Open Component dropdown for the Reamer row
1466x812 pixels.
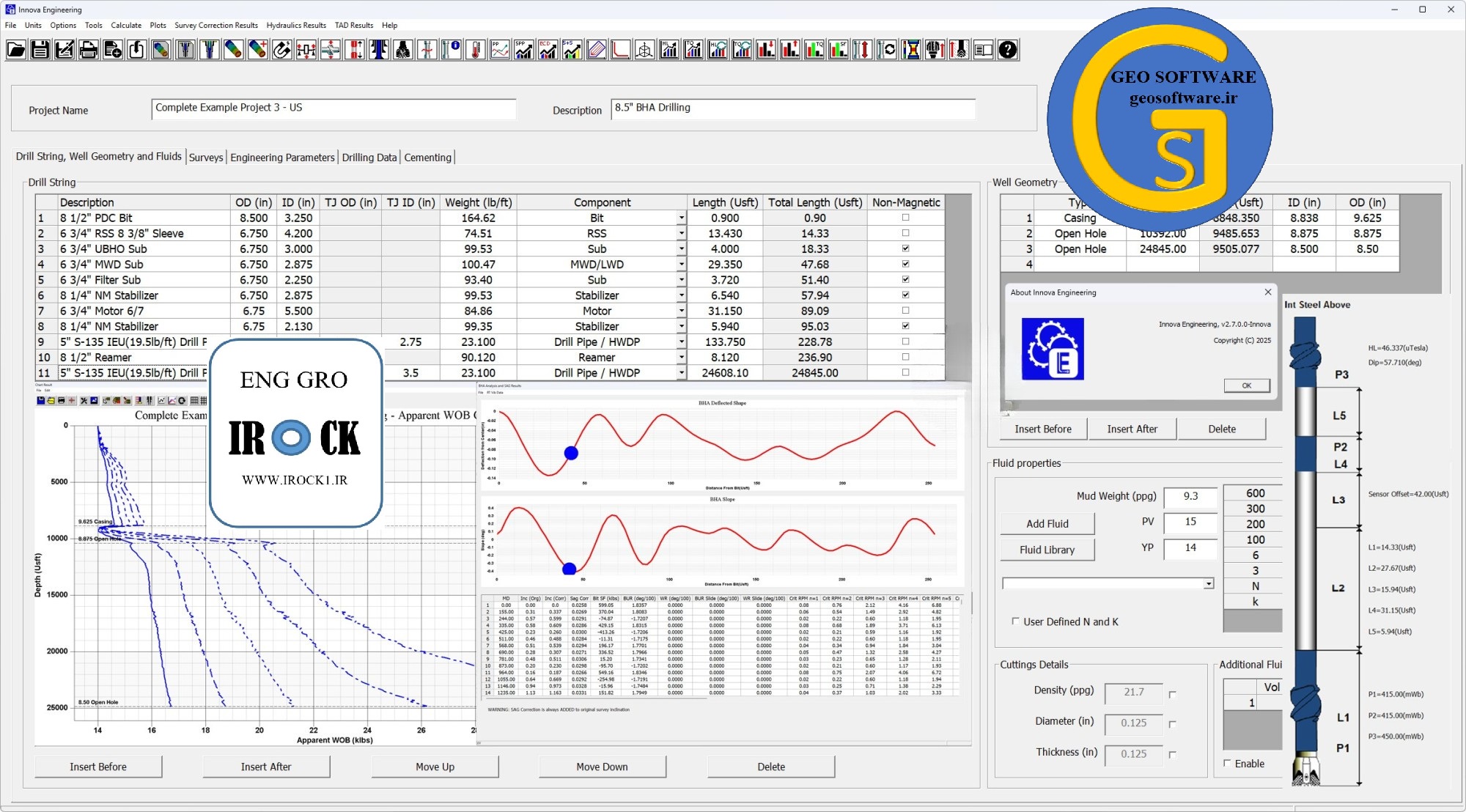pos(681,357)
